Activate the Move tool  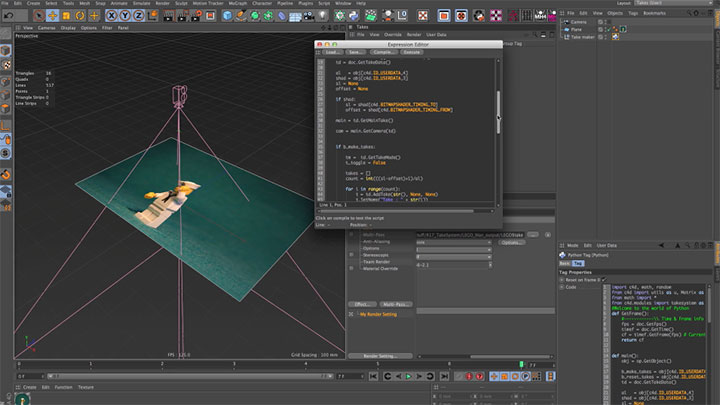click(x=52, y=16)
